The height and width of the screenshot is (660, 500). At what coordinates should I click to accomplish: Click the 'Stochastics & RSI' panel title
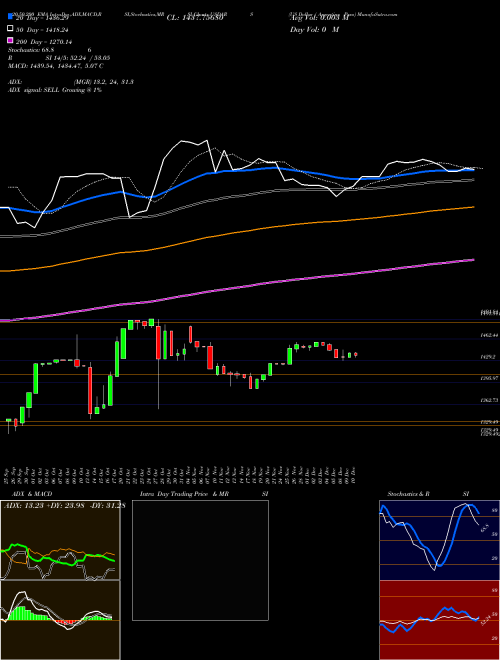[428, 494]
